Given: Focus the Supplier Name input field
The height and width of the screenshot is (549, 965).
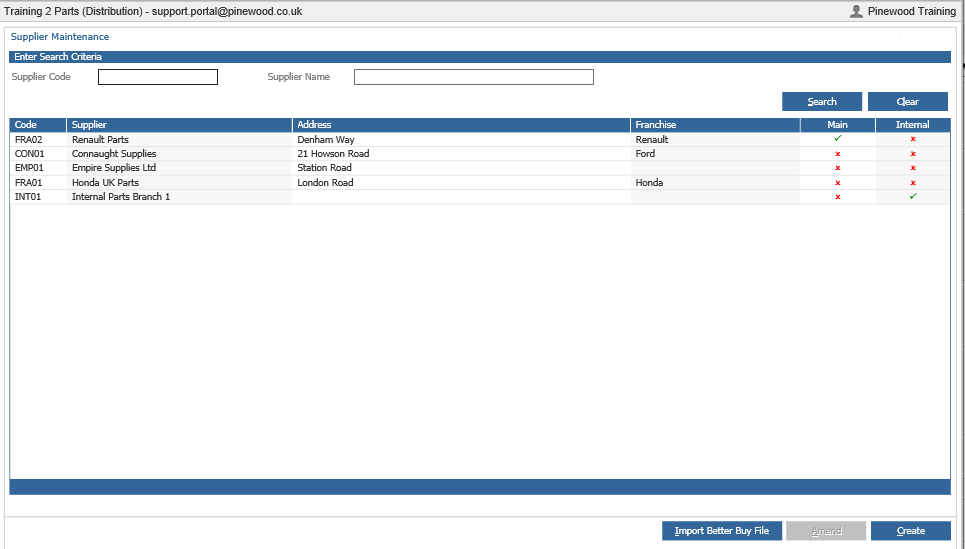Looking at the screenshot, I should 474,77.
